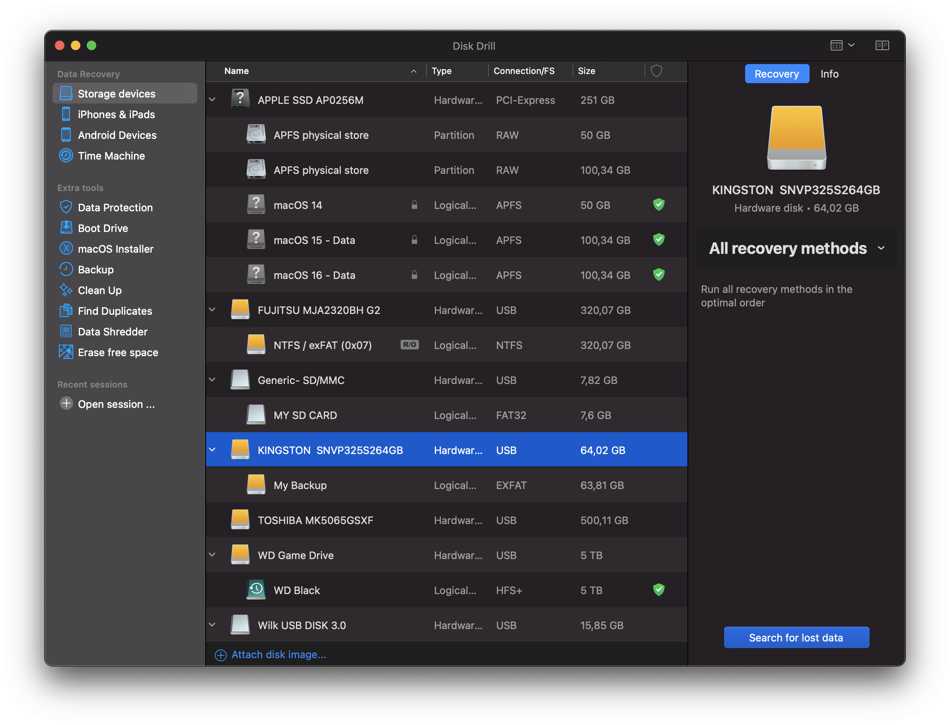Click the Data Shredder label

pyautogui.click(x=113, y=331)
